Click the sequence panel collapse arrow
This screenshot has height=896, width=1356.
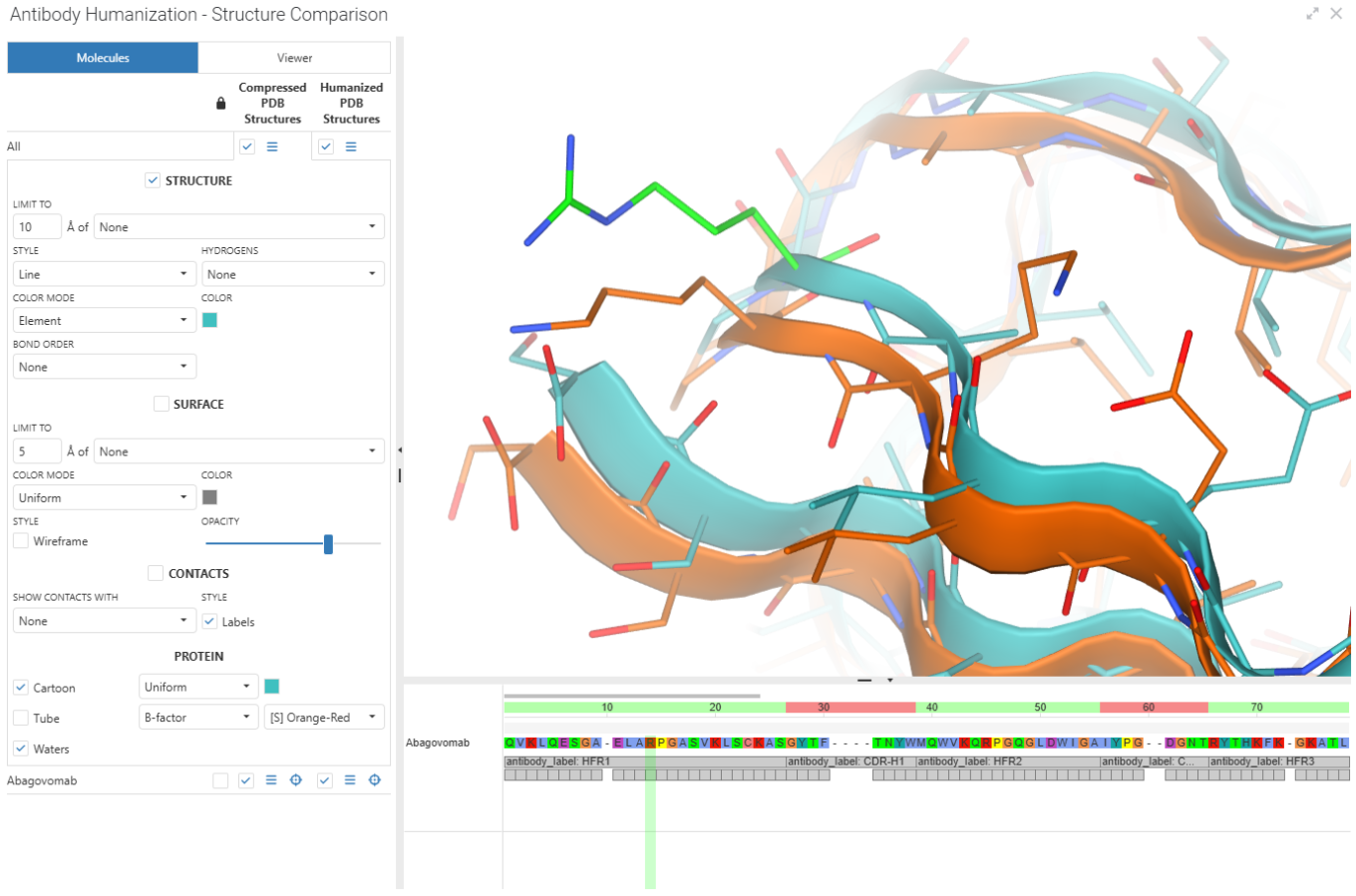click(x=889, y=681)
